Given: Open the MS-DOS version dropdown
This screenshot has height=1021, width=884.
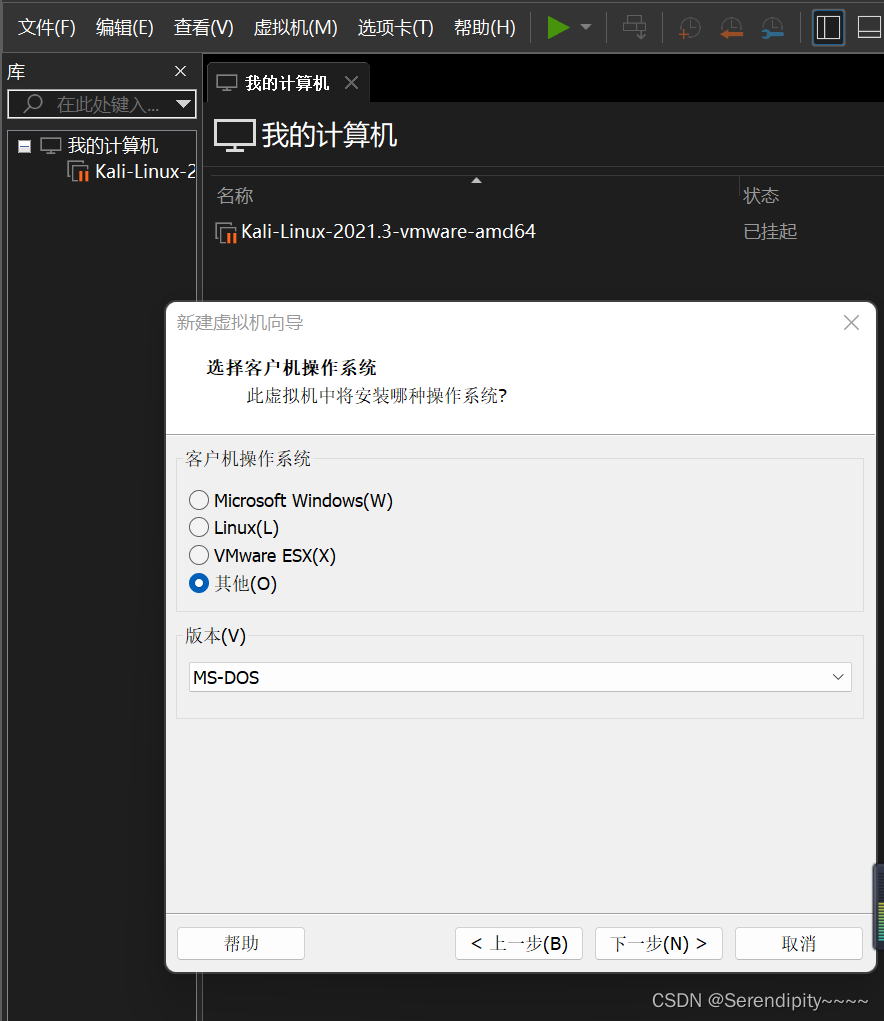Looking at the screenshot, I should [838, 677].
